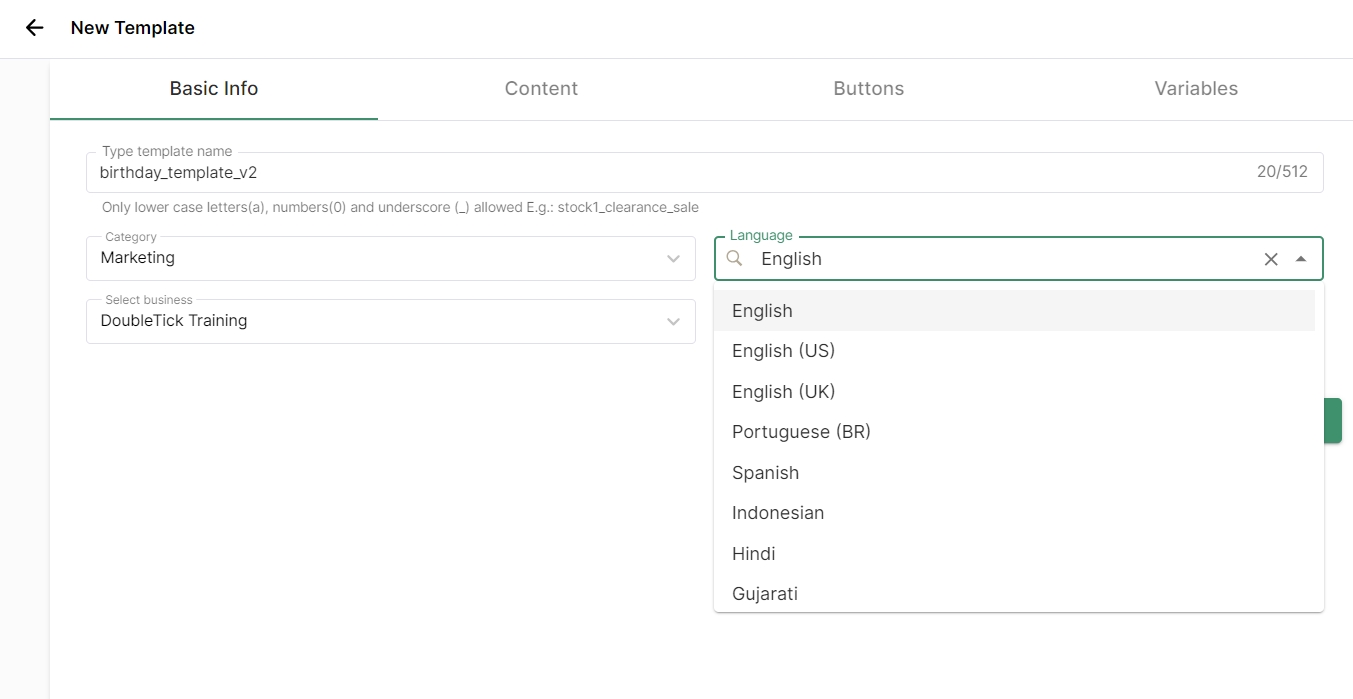This screenshot has width=1353, height=699.
Task: Expand the Select business dropdown chevron
Action: [x=673, y=322]
